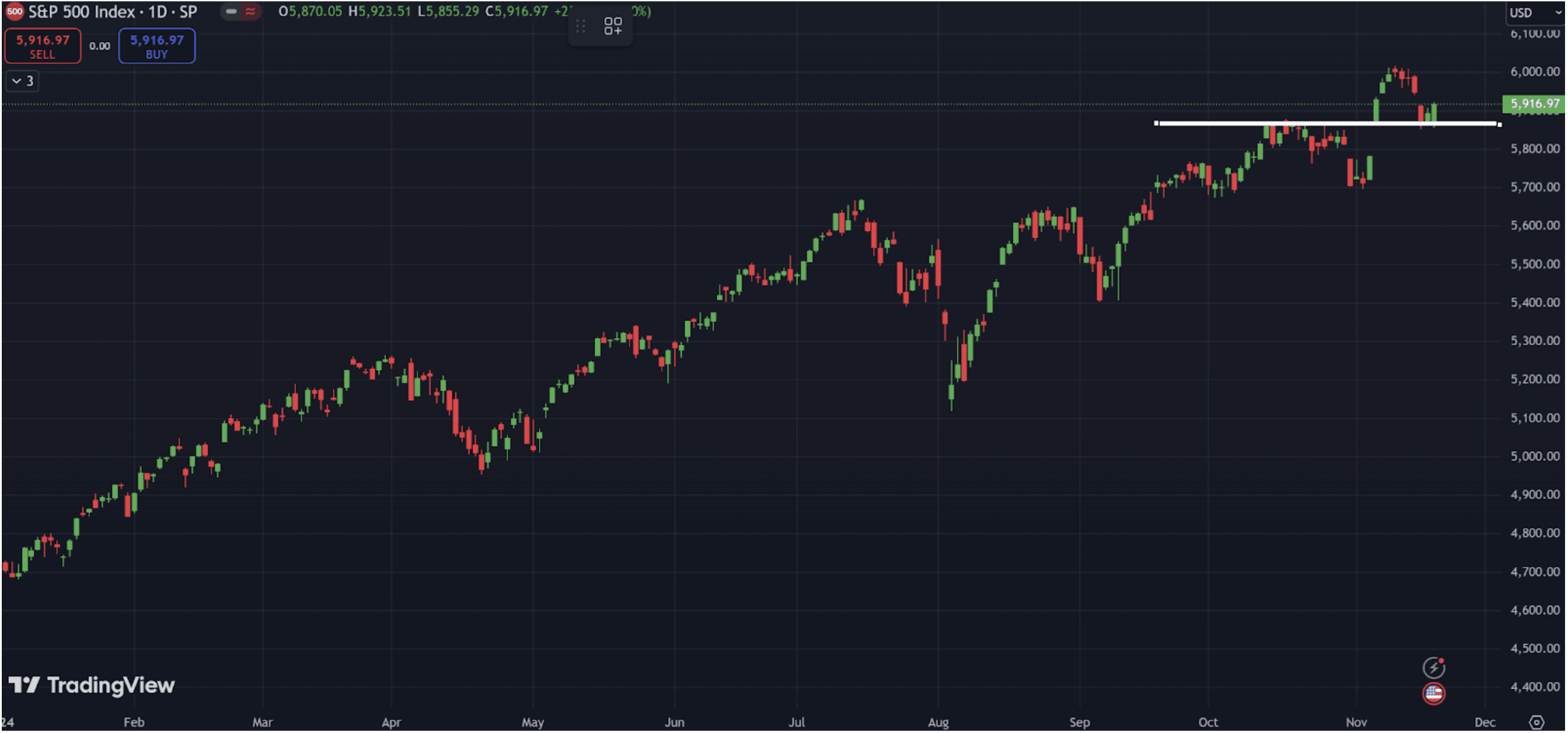Toggle the red approximately-equal data indicator
Image resolution: width=1568 pixels, height=733 pixels.
(250, 12)
